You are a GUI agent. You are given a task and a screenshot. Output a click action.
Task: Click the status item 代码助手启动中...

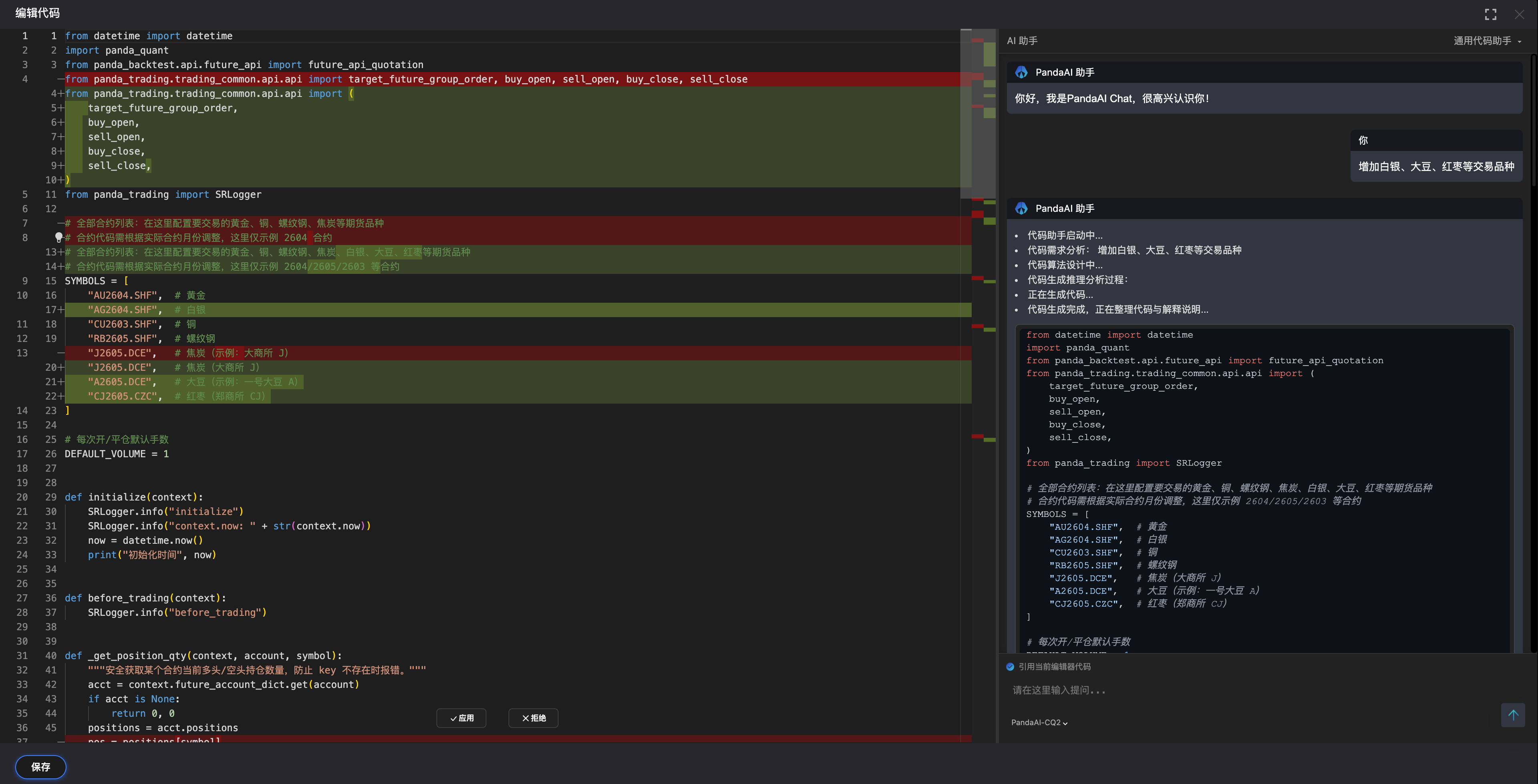pos(1065,235)
